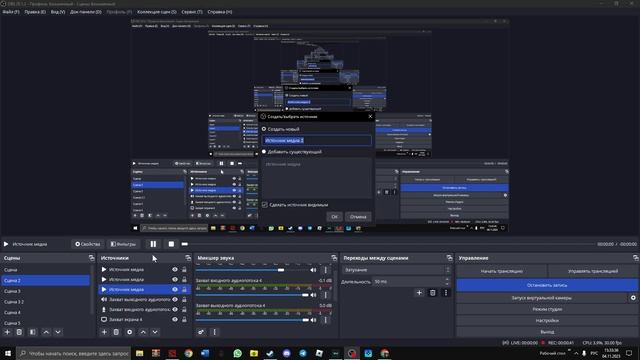Toggle lock on Захват выходного аудиопотока source row
The image size is (640, 360).
(x=184, y=300)
